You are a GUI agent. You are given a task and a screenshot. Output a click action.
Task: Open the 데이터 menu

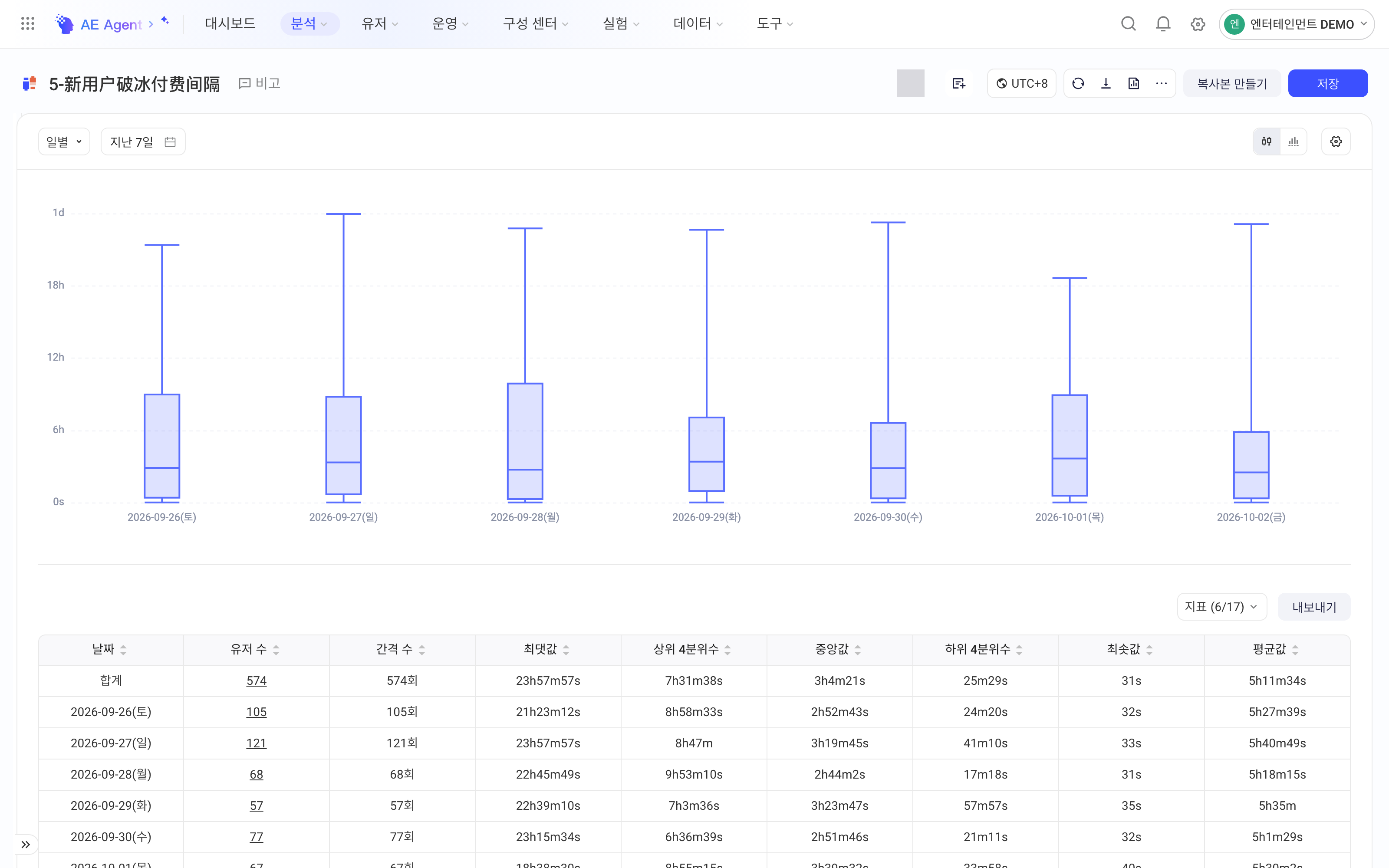[x=698, y=23]
